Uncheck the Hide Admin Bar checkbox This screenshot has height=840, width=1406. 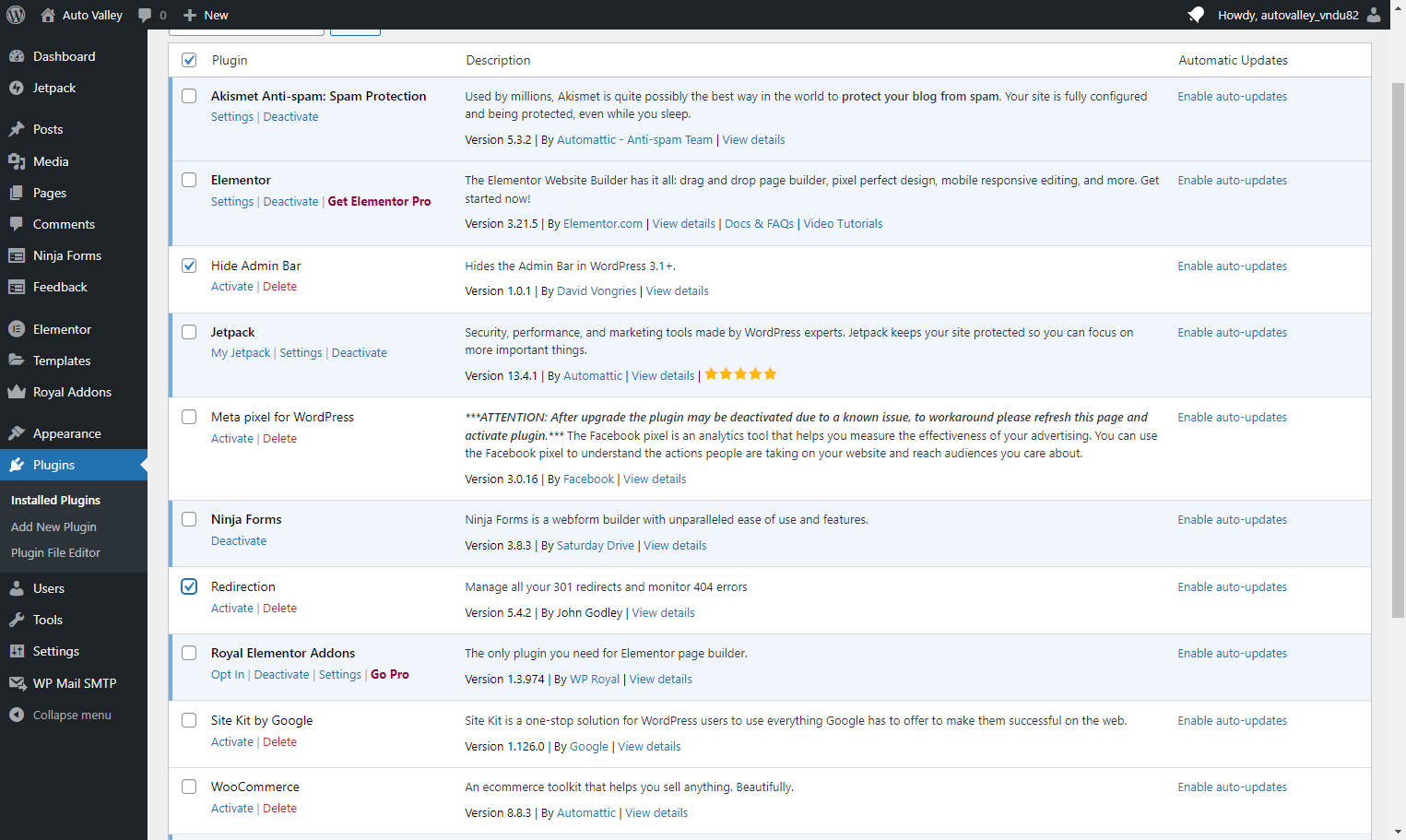click(189, 266)
